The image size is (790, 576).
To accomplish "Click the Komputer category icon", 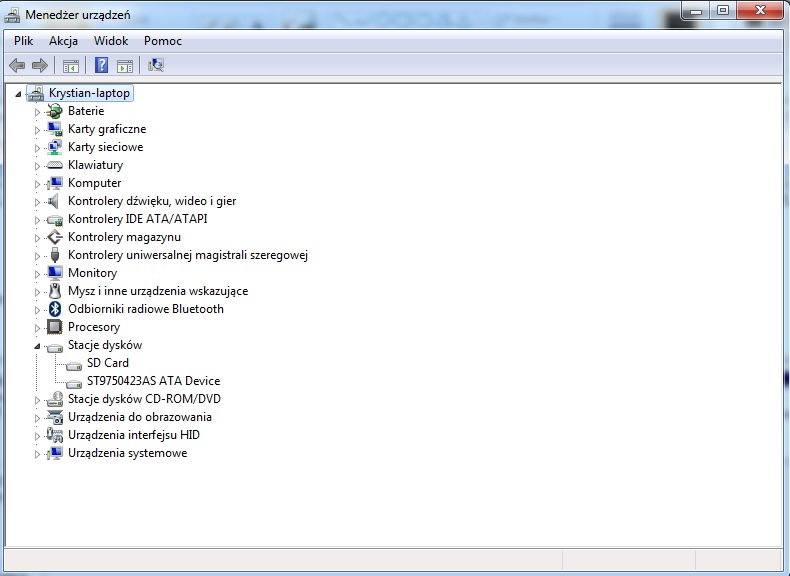I will 54,183.
